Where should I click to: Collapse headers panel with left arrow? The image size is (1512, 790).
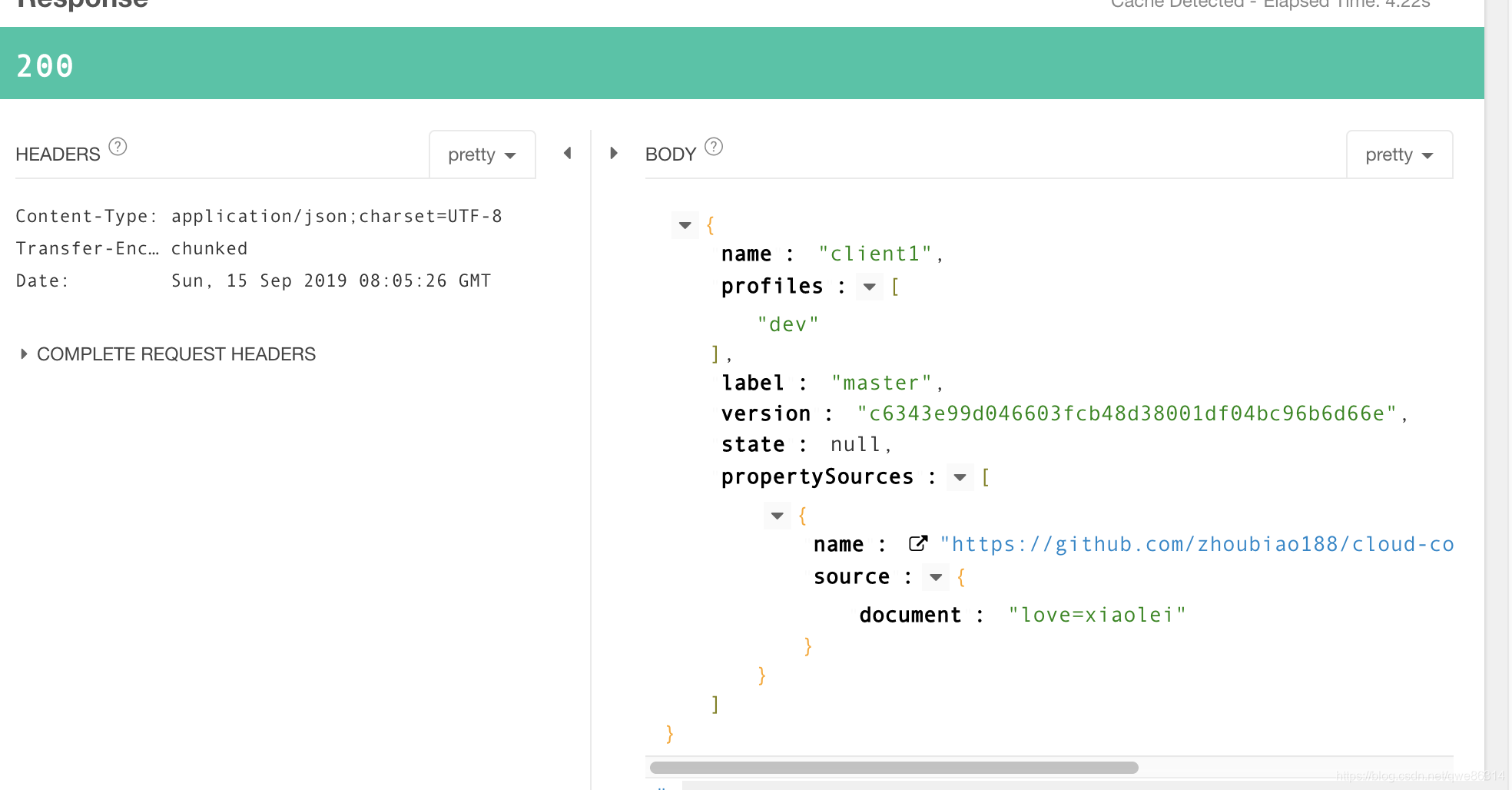(568, 153)
